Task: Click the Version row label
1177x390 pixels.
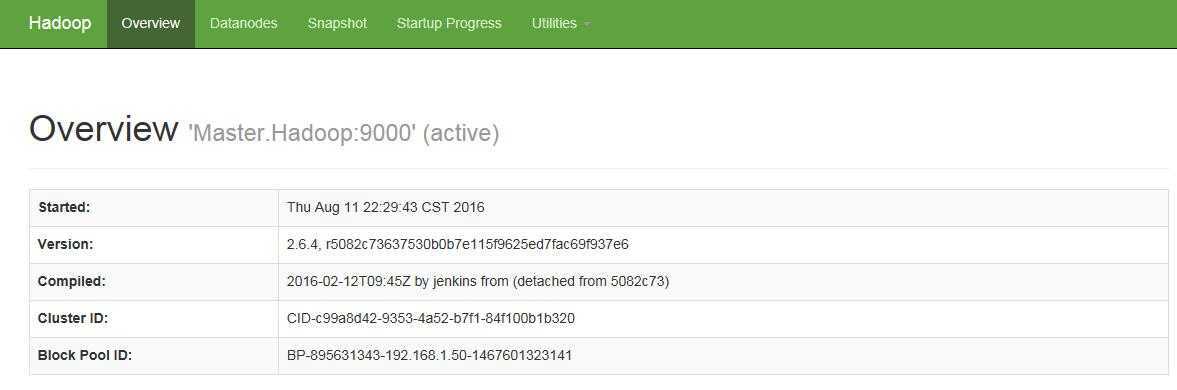Action: [x=65, y=244]
